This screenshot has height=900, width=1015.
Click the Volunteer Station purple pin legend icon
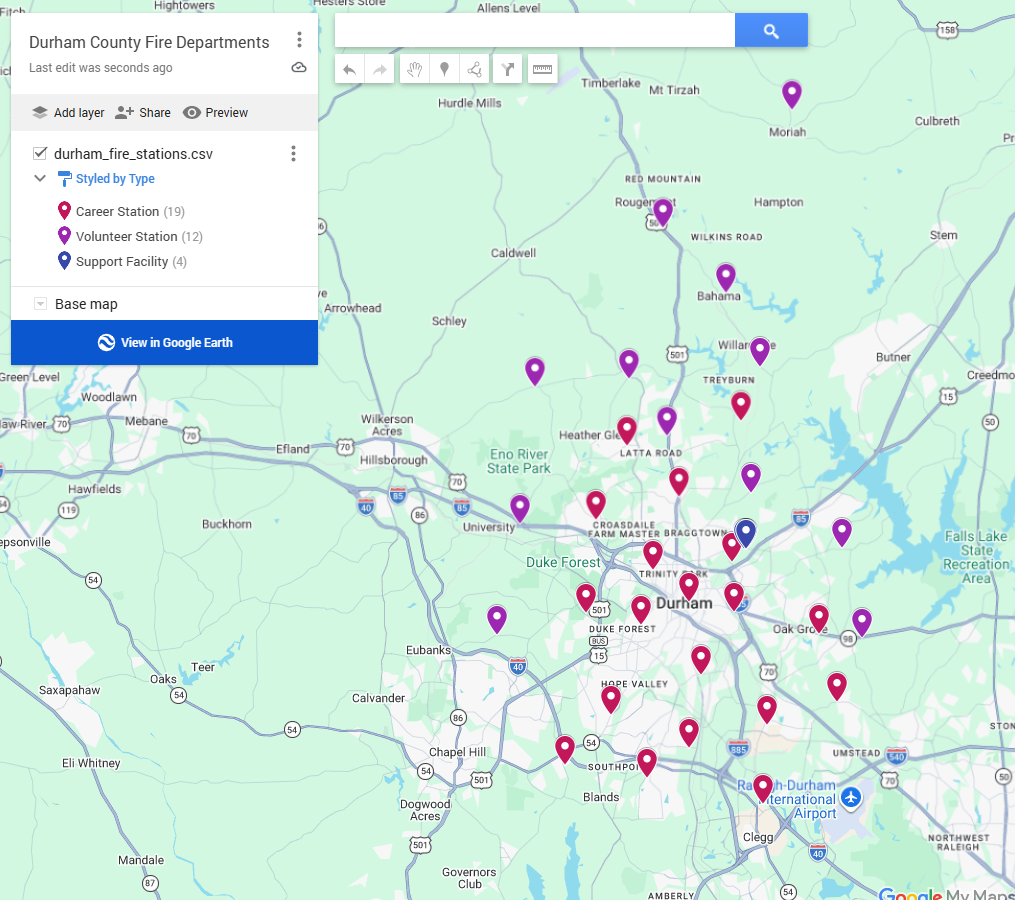click(x=64, y=235)
